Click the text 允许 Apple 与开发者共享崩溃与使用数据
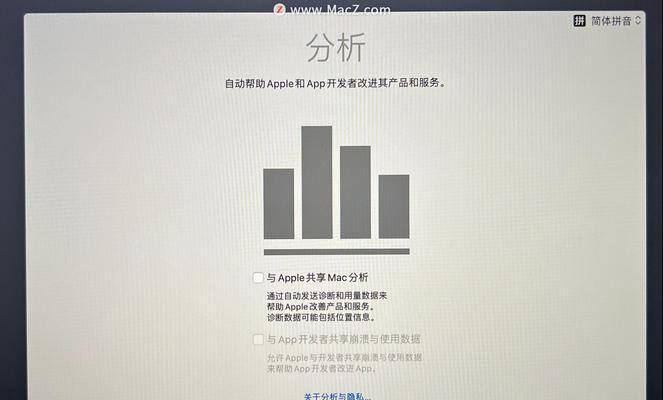Viewport: 663px width, 400px height. [344, 358]
